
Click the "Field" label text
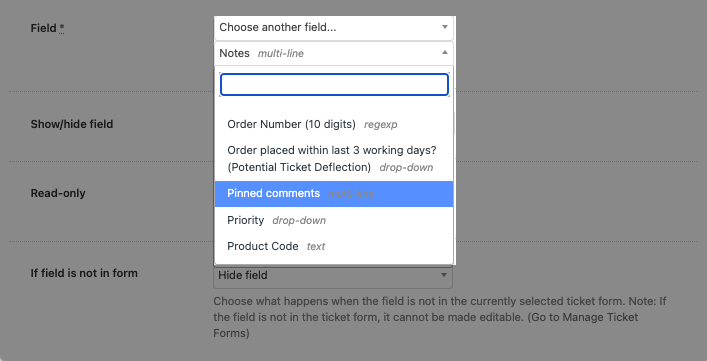coord(44,28)
